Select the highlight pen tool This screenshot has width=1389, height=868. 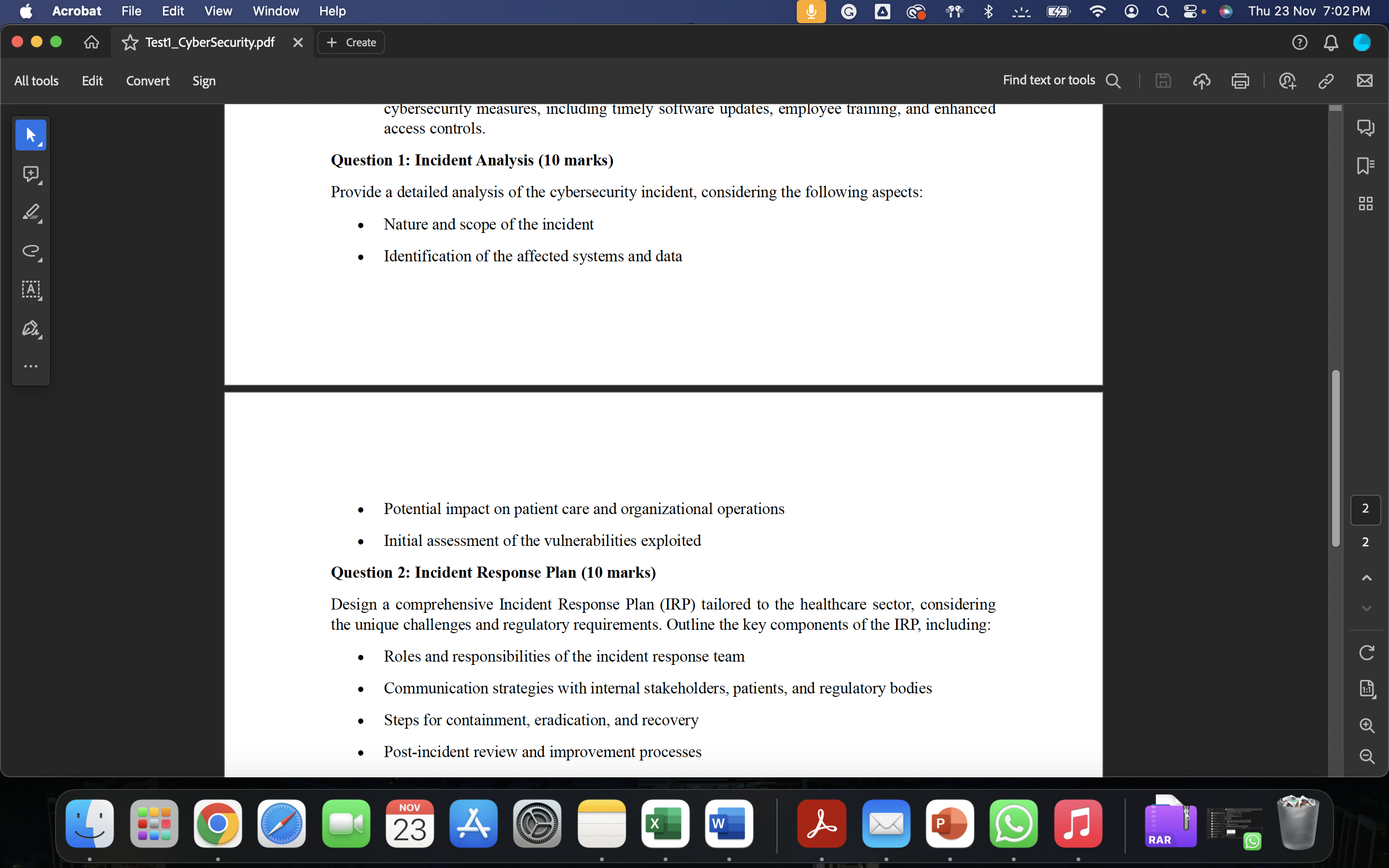tap(31, 212)
